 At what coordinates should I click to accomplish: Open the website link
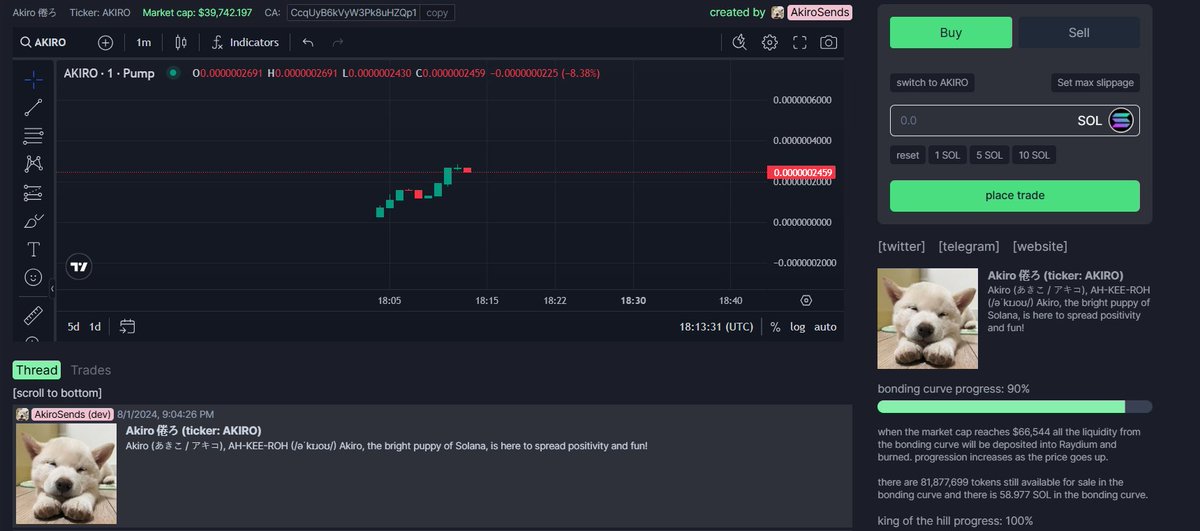[1040, 246]
